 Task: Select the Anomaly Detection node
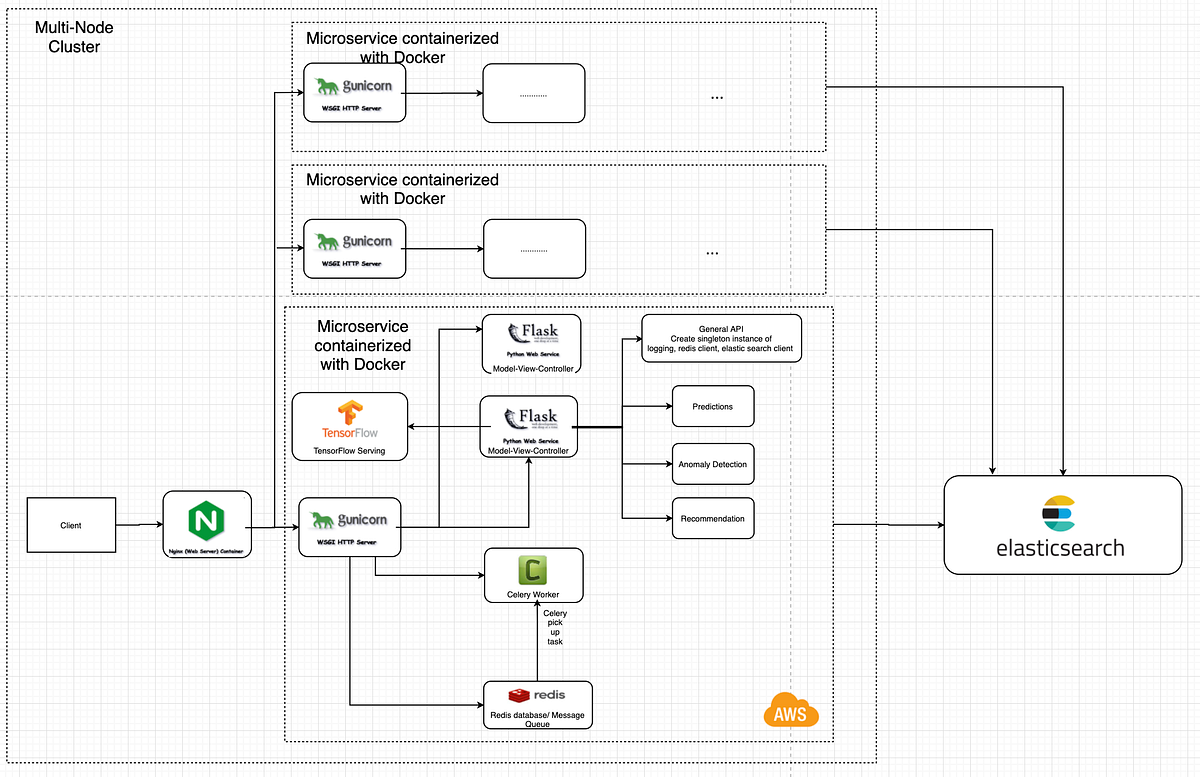(712, 464)
